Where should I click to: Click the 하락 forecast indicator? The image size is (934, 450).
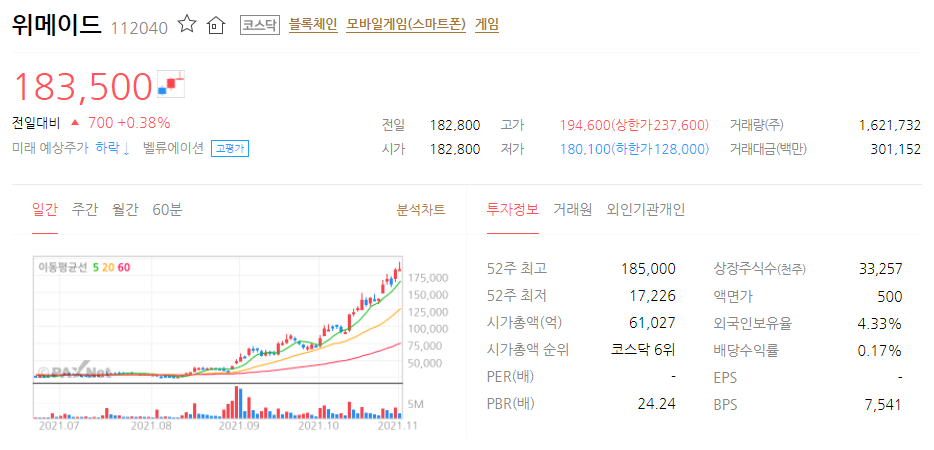(x=113, y=148)
